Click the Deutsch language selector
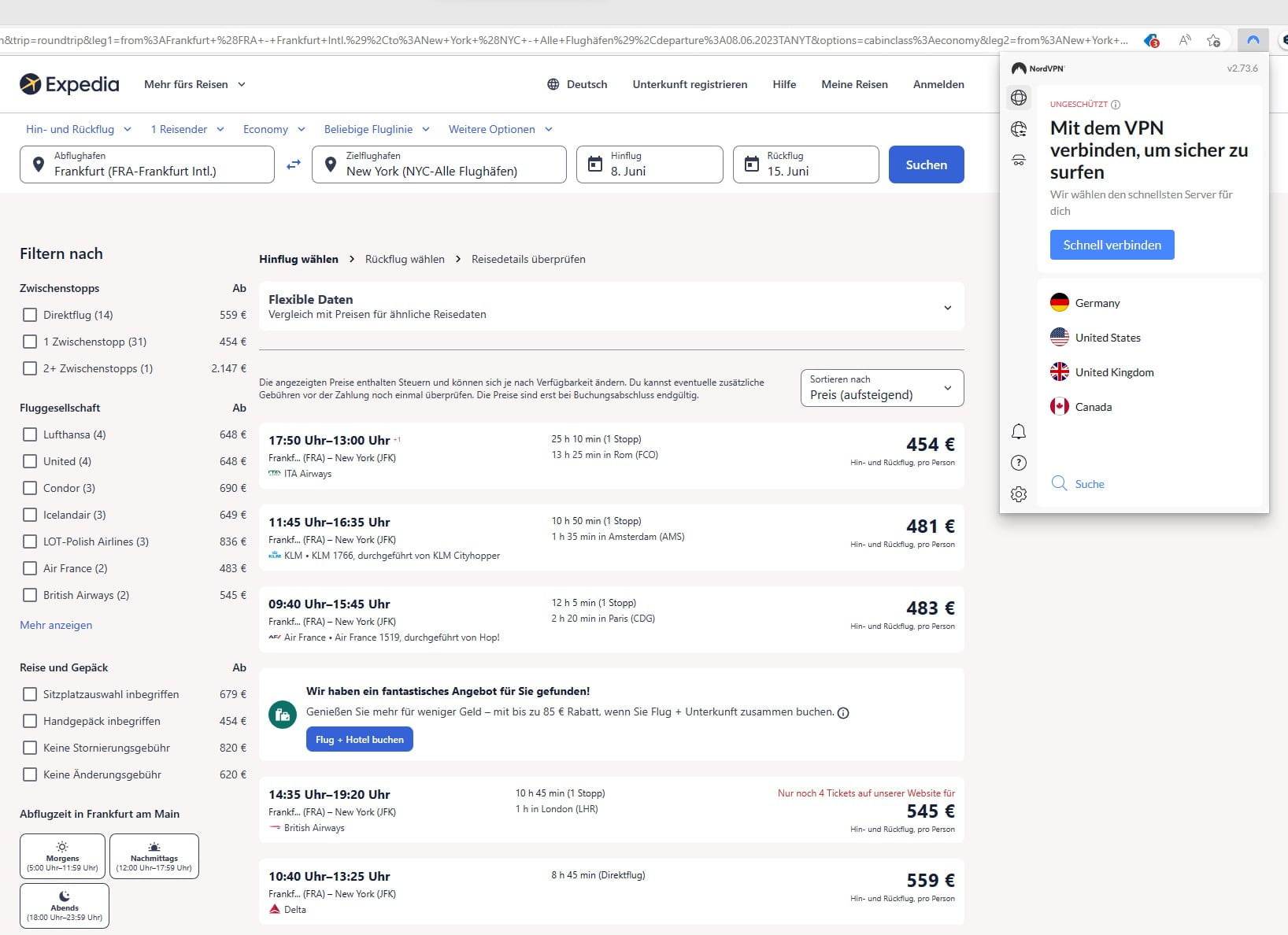 click(x=577, y=84)
